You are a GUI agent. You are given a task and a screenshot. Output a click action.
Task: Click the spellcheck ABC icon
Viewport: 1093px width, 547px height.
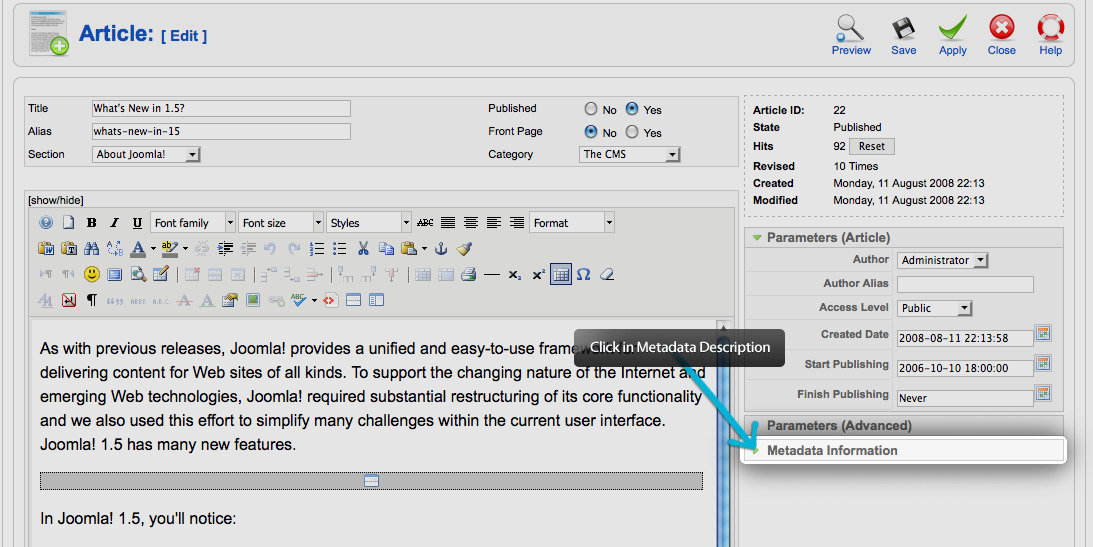point(299,300)
